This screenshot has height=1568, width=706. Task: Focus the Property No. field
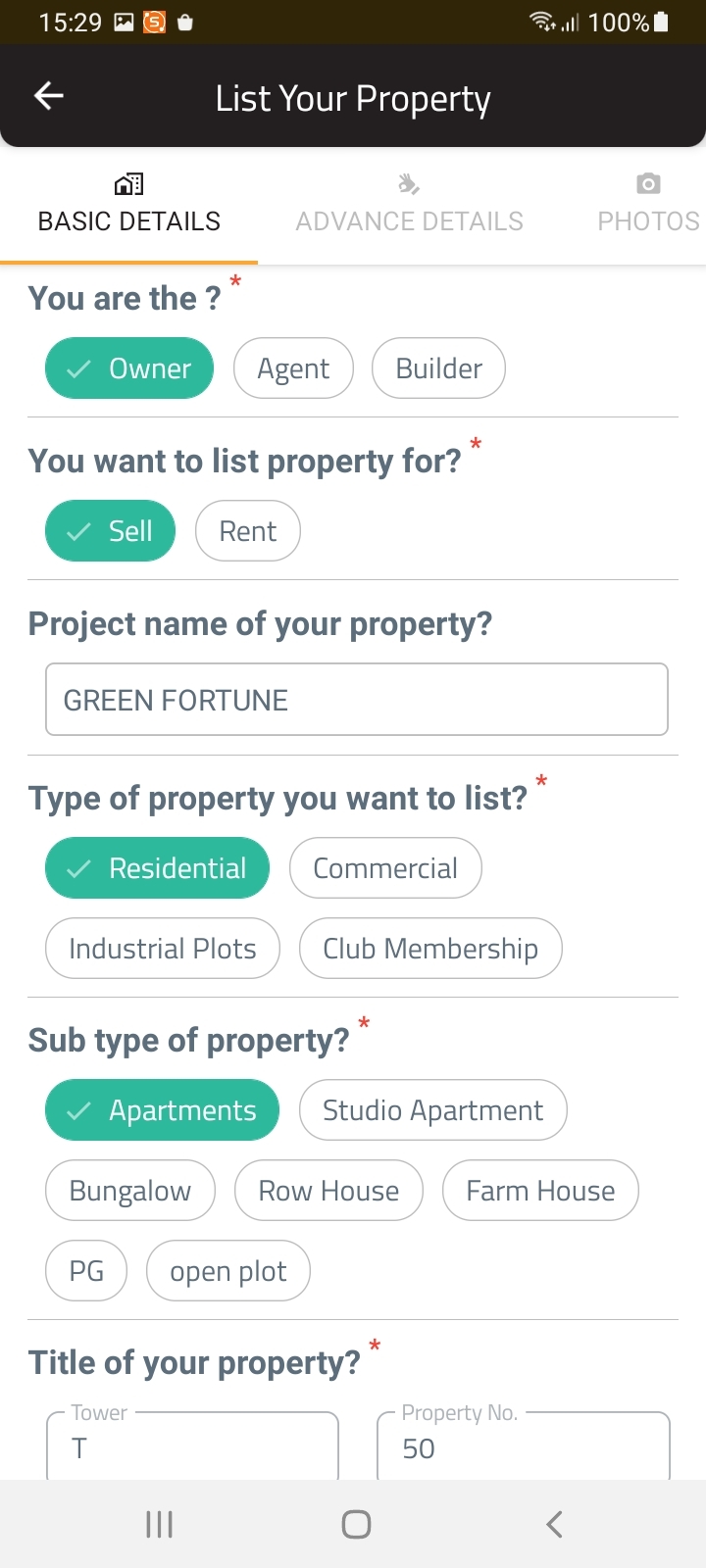tap(524, 1448)
